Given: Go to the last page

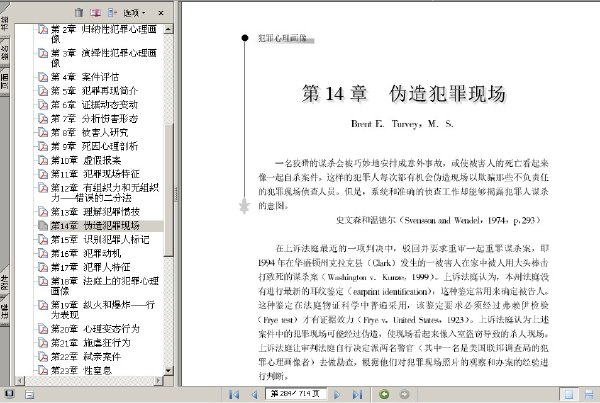Looking at the screenshot, I should point(357,394).
